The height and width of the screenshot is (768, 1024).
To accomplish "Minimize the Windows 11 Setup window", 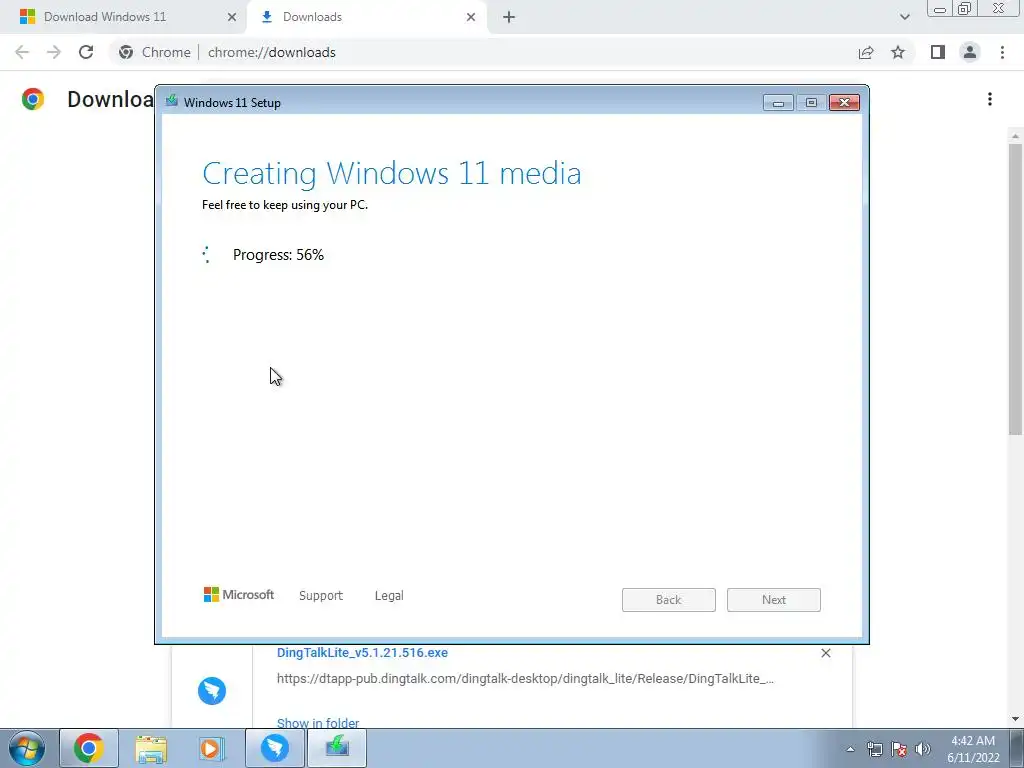I will [x=778, y=103].
